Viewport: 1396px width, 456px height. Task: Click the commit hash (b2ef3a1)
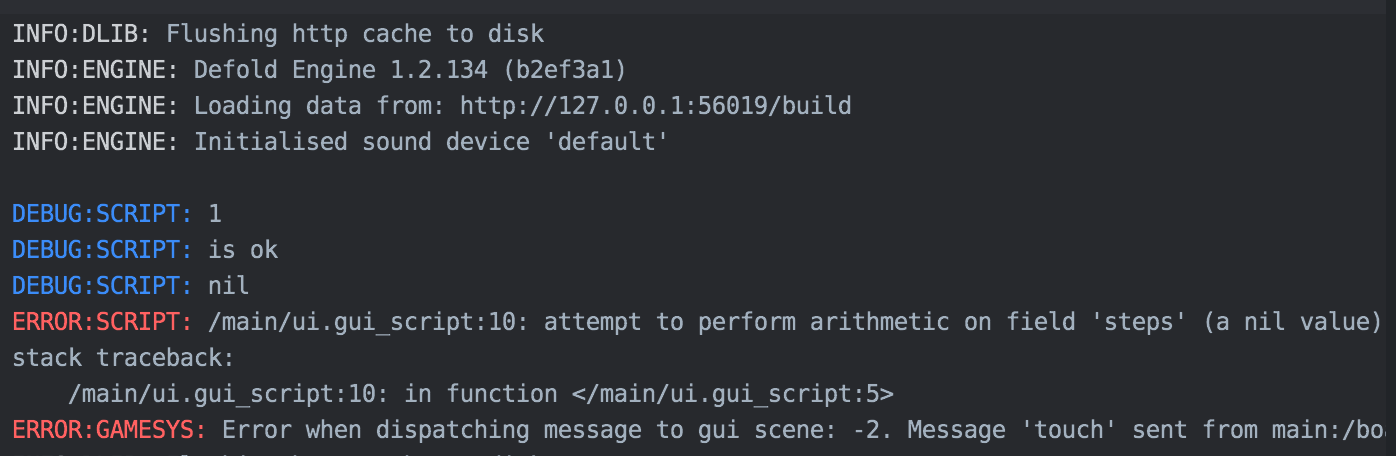tap(565, 70)
